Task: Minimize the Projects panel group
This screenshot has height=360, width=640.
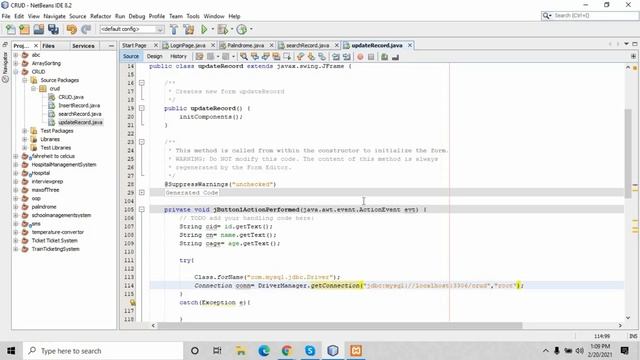Action: tap(111, 46)
